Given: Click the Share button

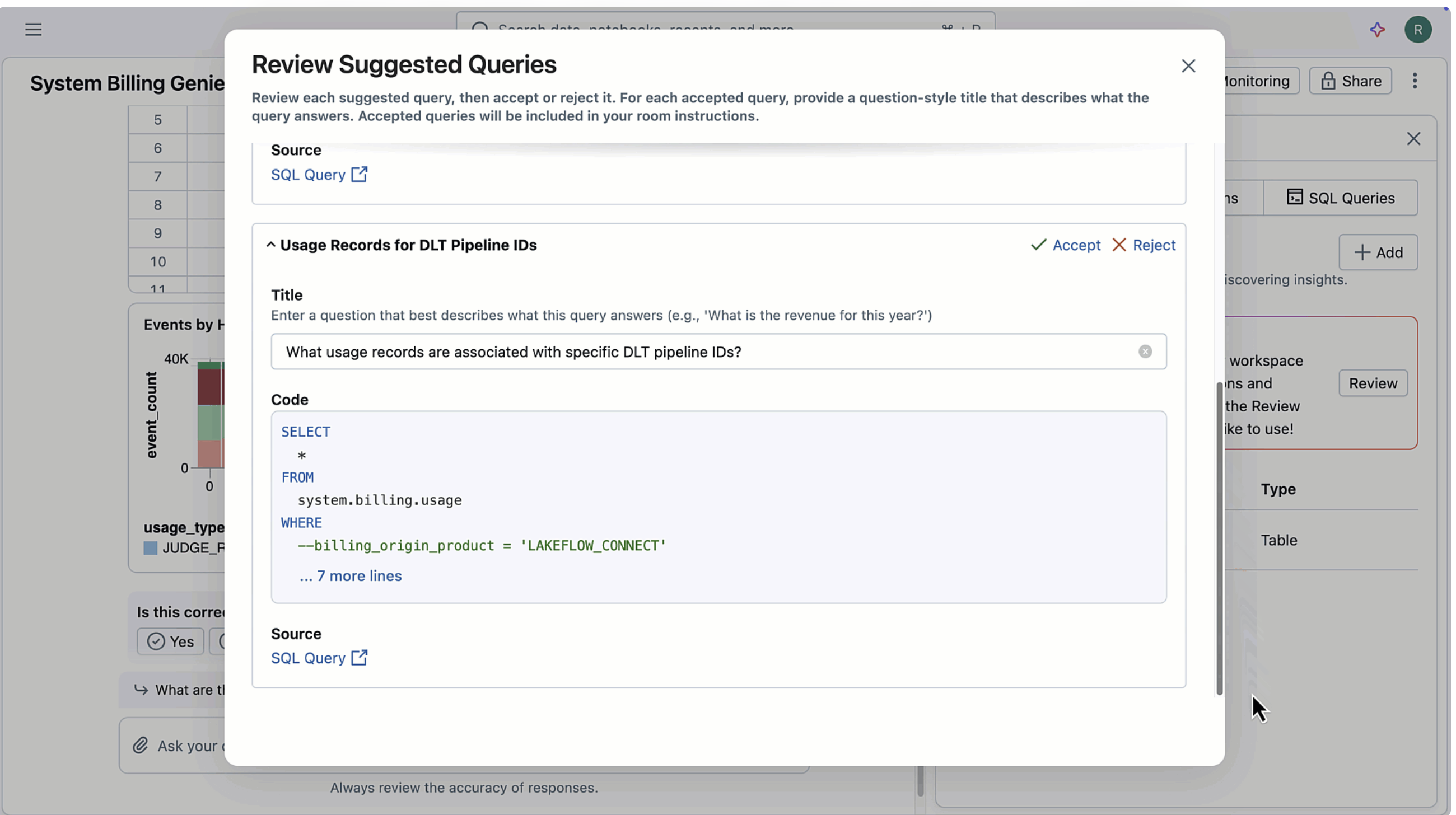Looking at the screenshot, I should pos(1350,81).
